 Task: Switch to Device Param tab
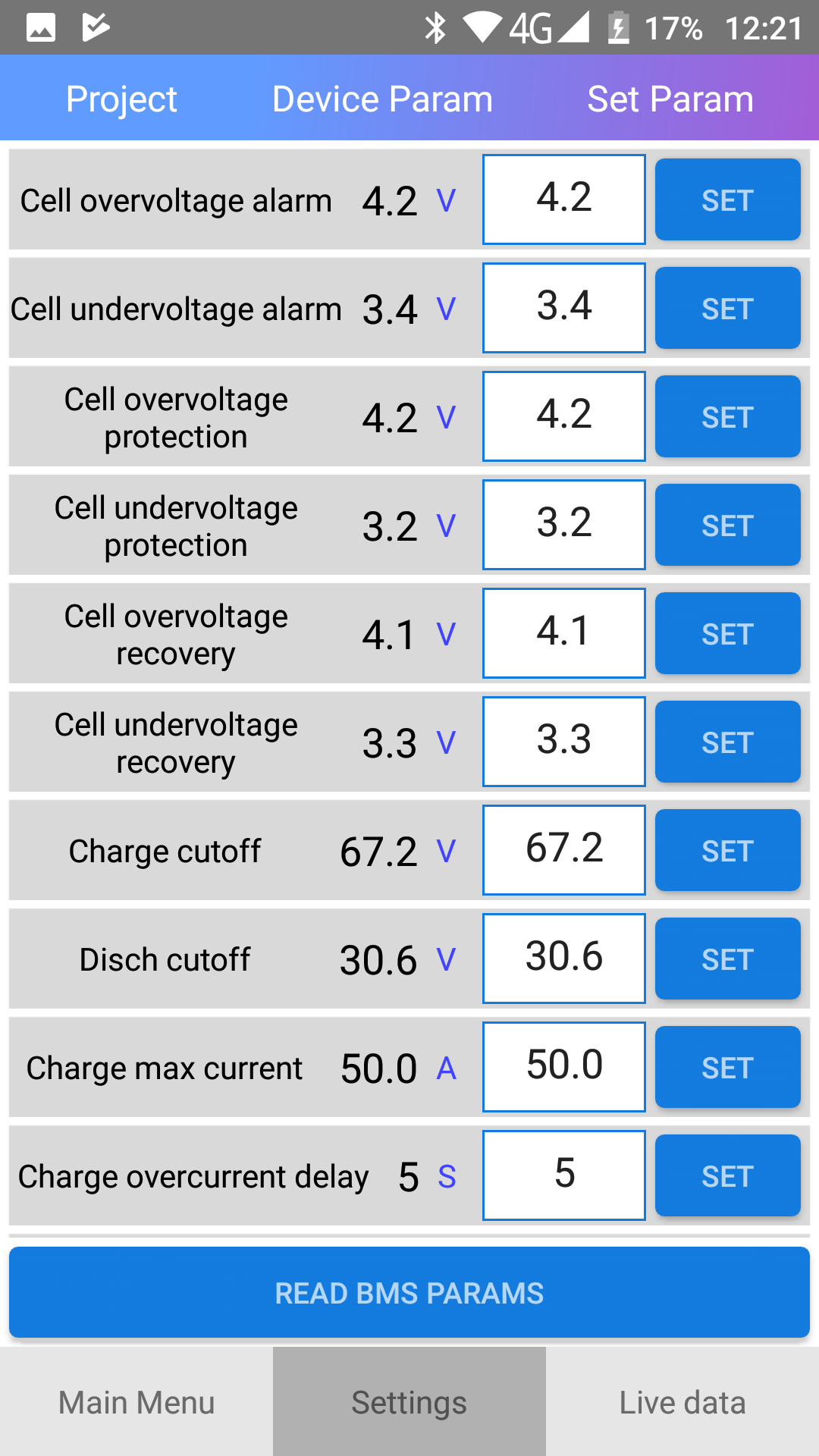pos(382,99)
